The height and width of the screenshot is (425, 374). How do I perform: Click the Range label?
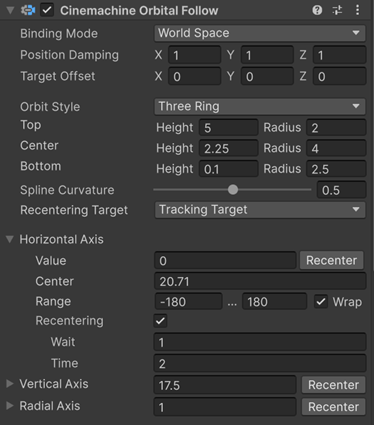pyautogui.click(x=53, y=302)
